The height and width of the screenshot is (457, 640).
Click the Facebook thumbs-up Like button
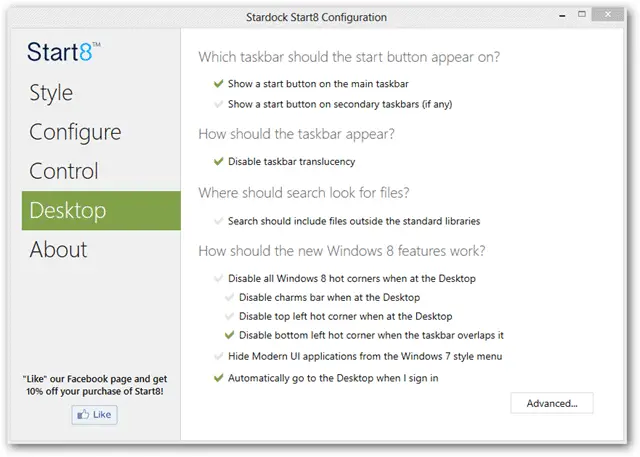click(94, 415)
